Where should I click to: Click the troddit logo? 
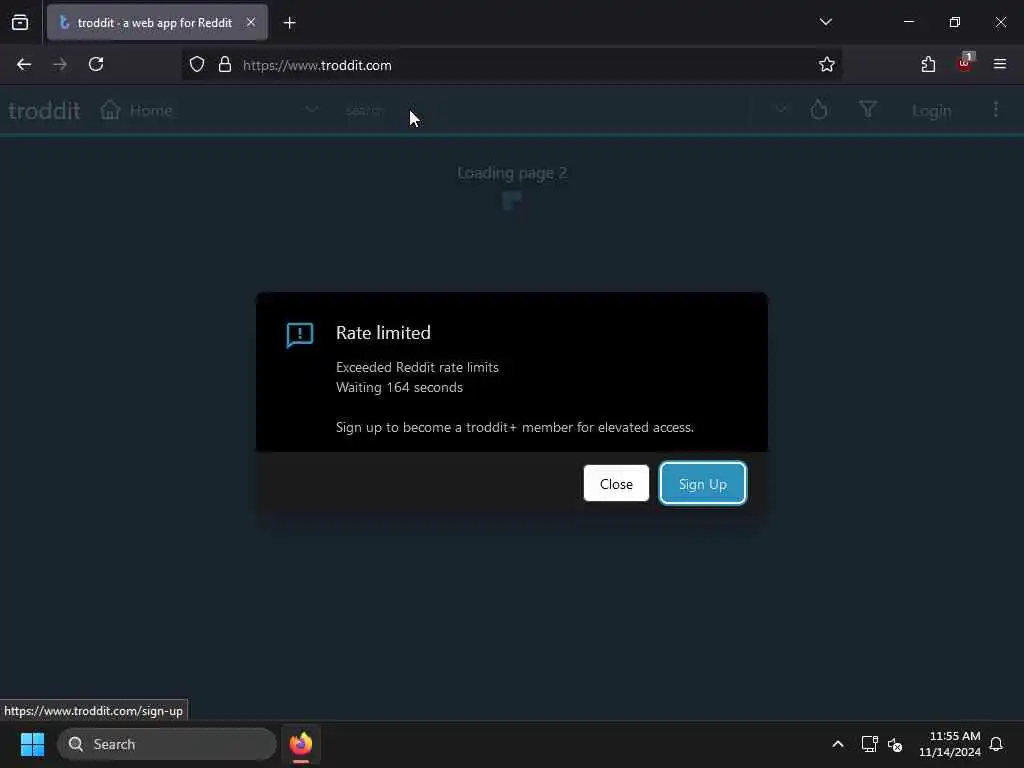[x=44, y=110]
